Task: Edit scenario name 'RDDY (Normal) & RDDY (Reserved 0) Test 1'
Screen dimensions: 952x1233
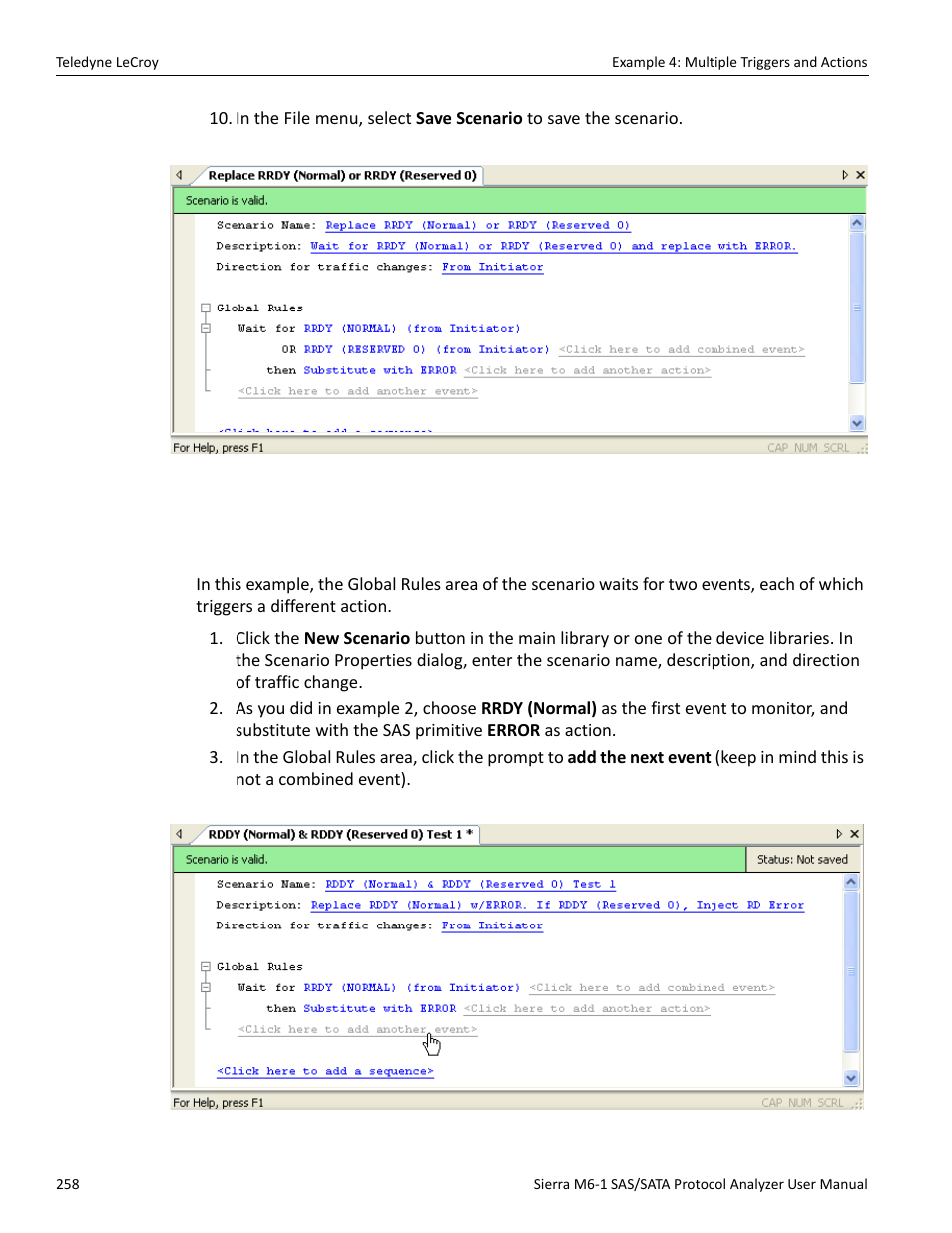Action: [470, 885]
